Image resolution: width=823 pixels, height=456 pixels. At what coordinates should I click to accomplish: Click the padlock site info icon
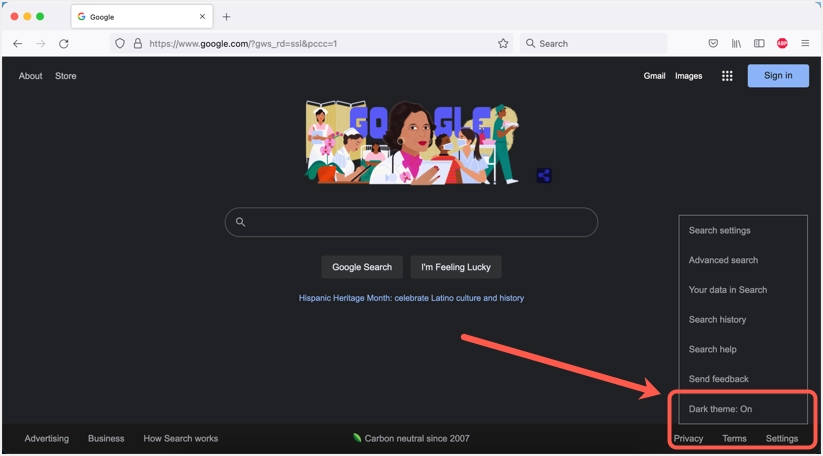pyautogui.click(x=138, y=44)
